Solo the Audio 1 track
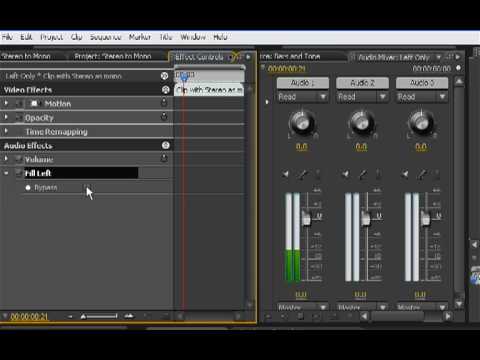This screenshot has height=360, width=480. coord(303,174)
